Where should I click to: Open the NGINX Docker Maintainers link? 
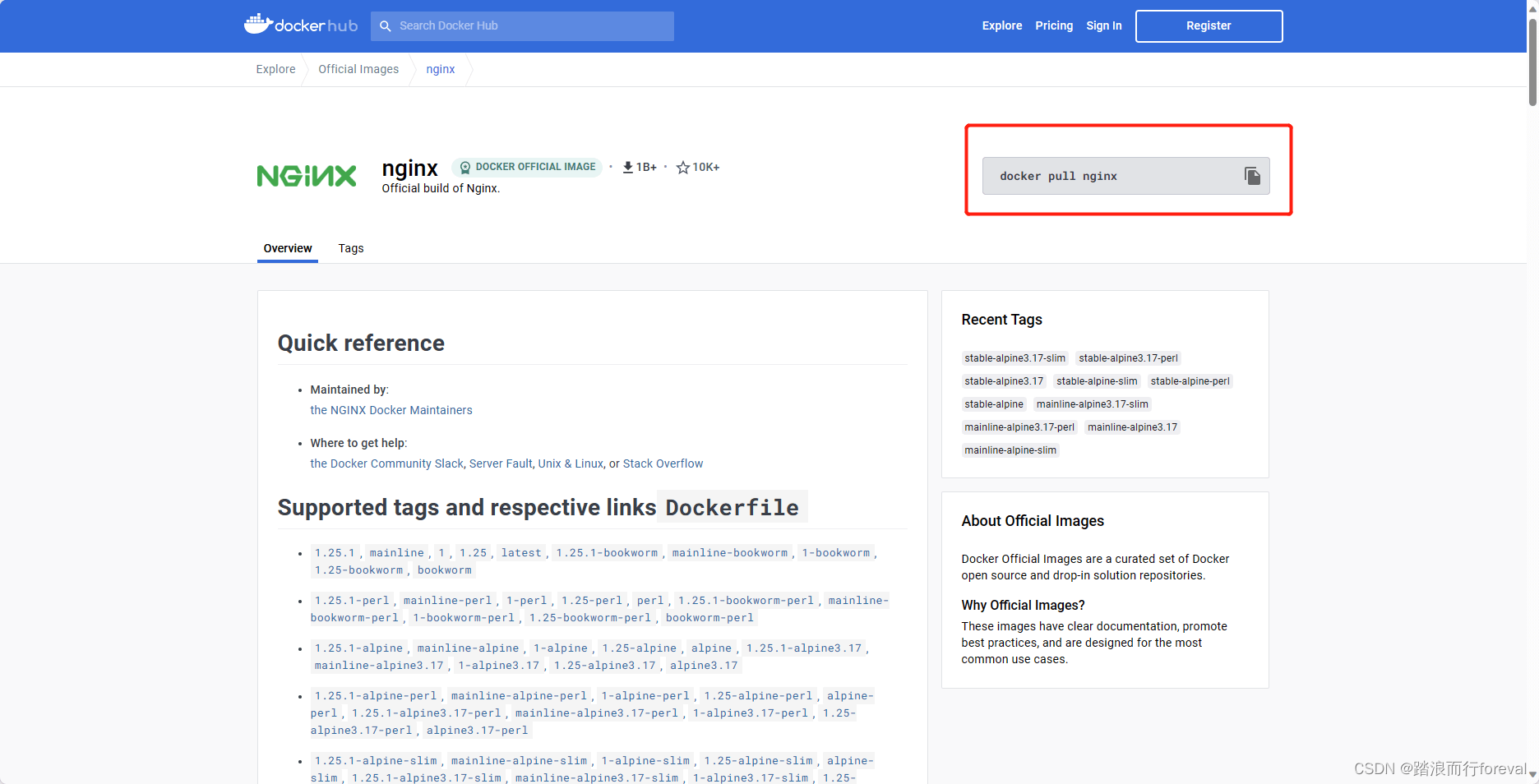click(x=391, y=410)
